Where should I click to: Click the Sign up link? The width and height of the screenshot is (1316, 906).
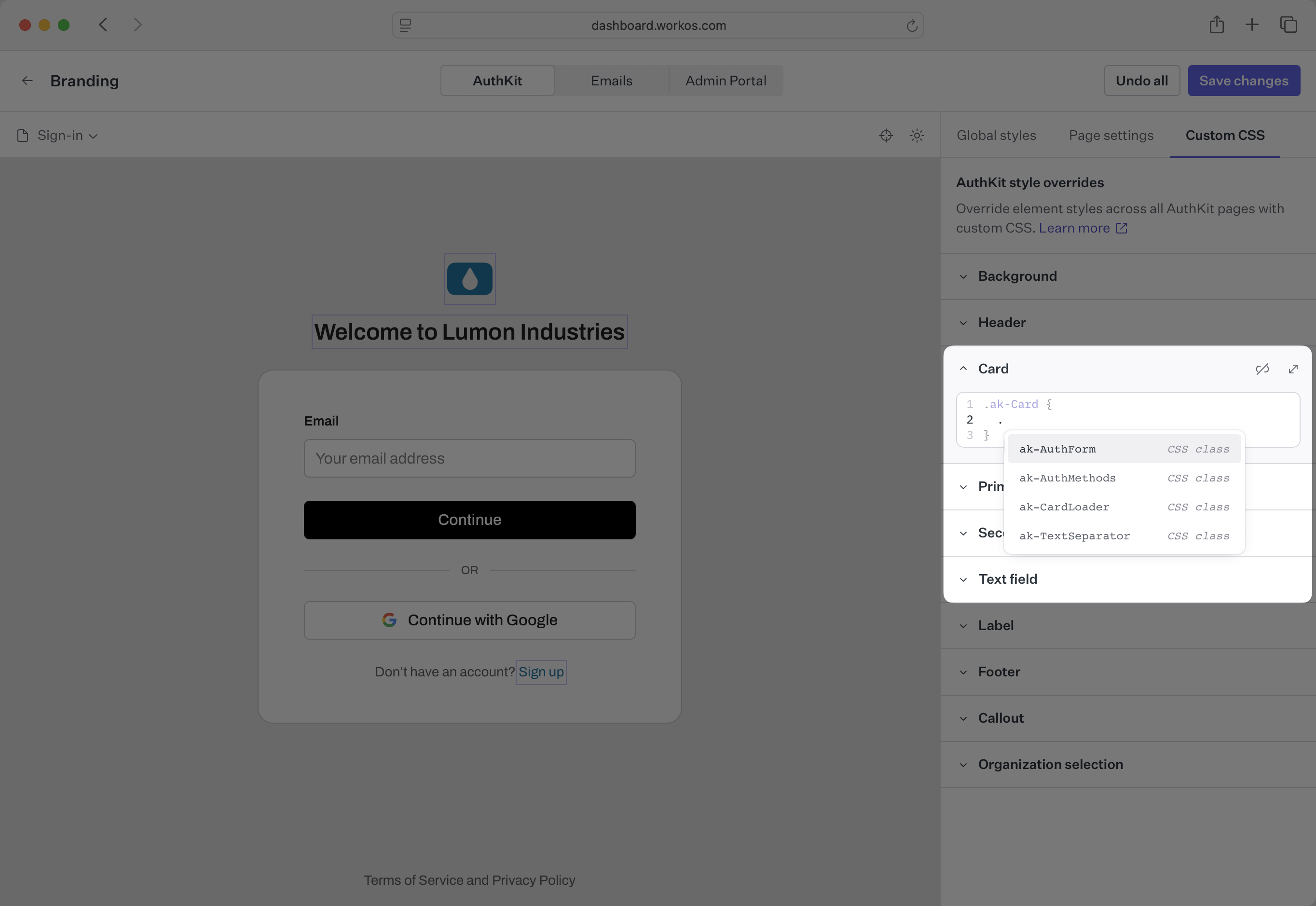(x=541, y=672)
